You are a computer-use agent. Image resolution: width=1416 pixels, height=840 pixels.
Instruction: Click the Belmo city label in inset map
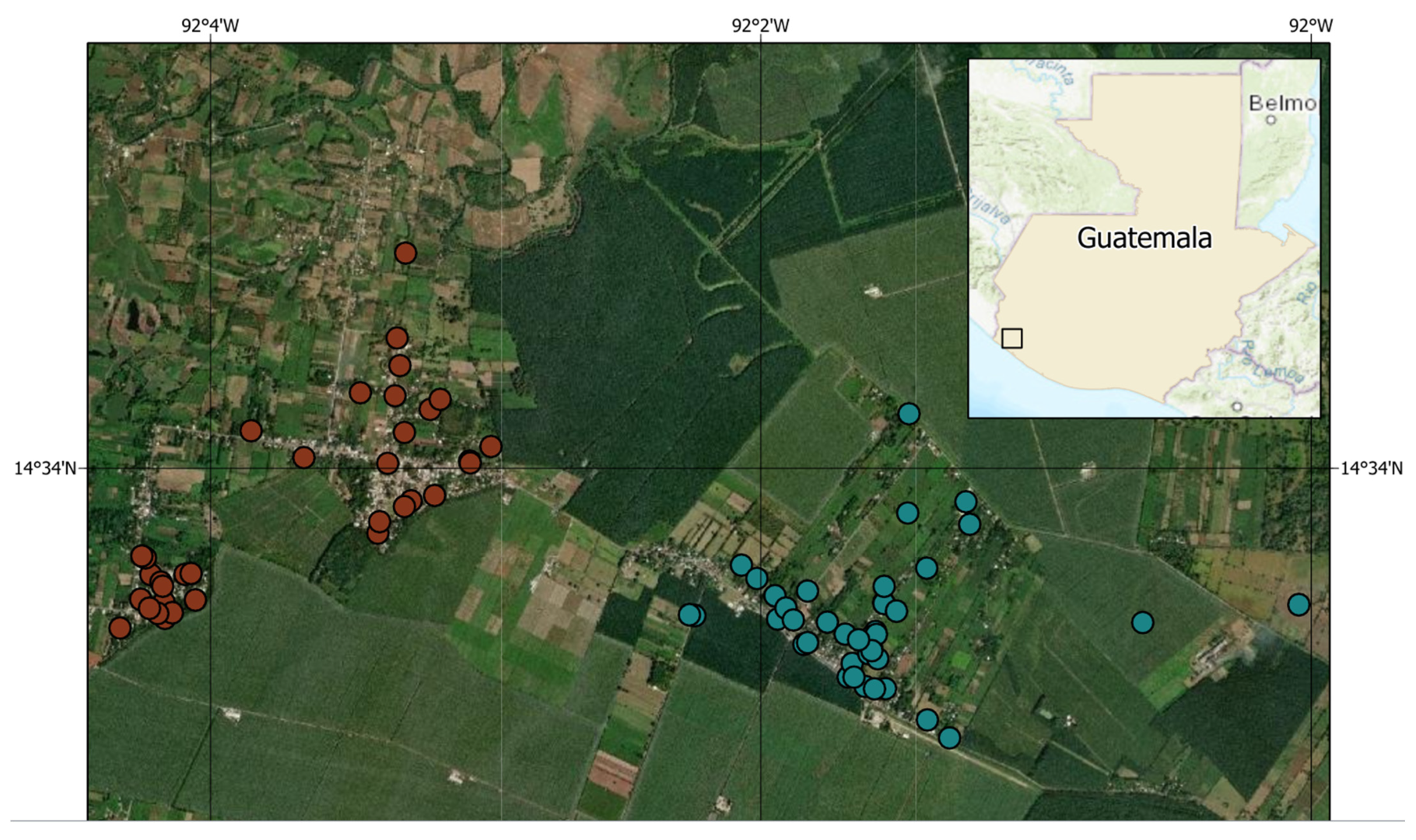[x=1282, y=103]
